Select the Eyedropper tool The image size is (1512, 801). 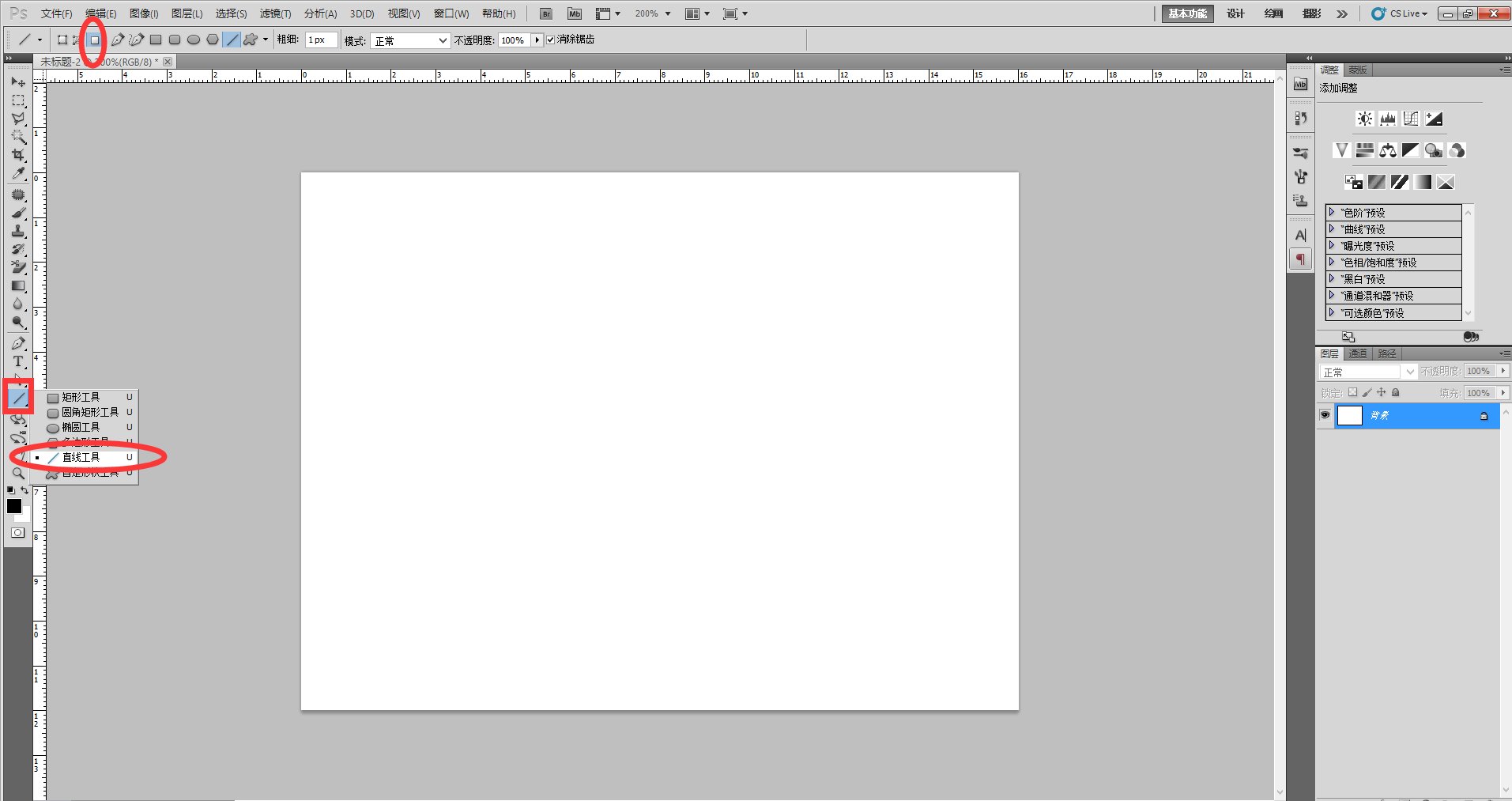click(18, 174)
